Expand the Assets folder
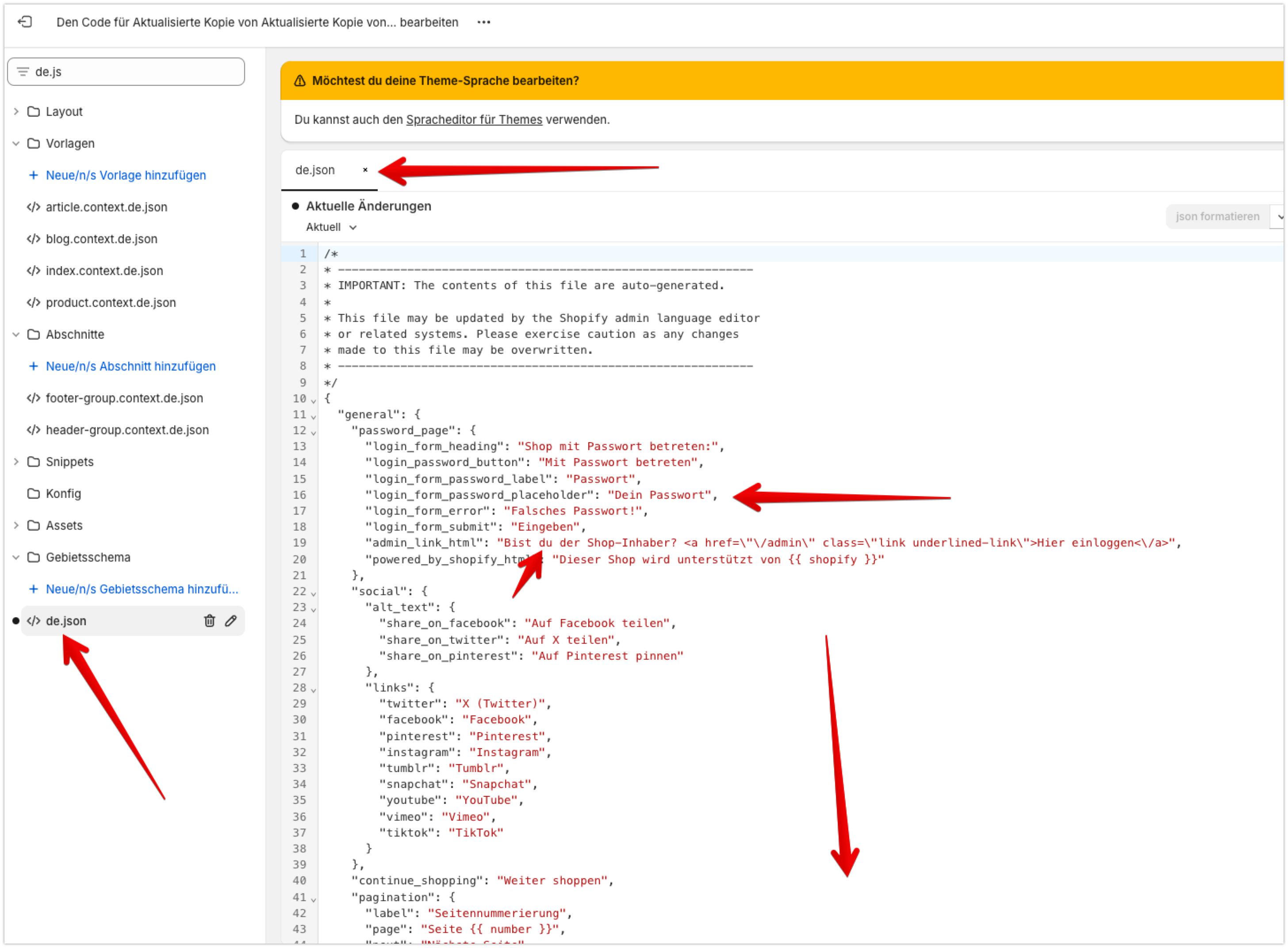This screenshot has height=948, width=1288. pyautogui.click(x=16, y=525)
